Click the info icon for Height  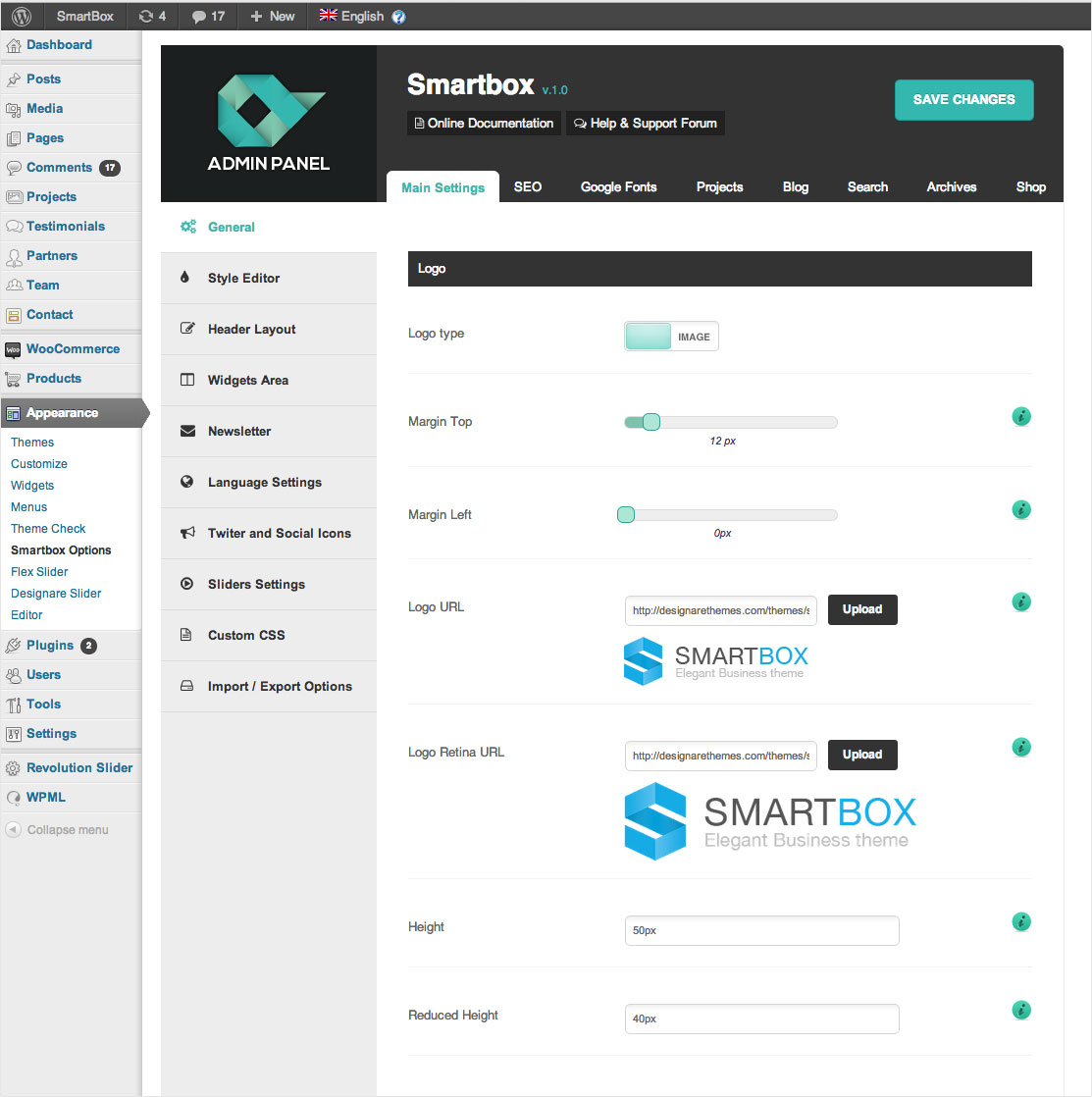click(1021, 921)
